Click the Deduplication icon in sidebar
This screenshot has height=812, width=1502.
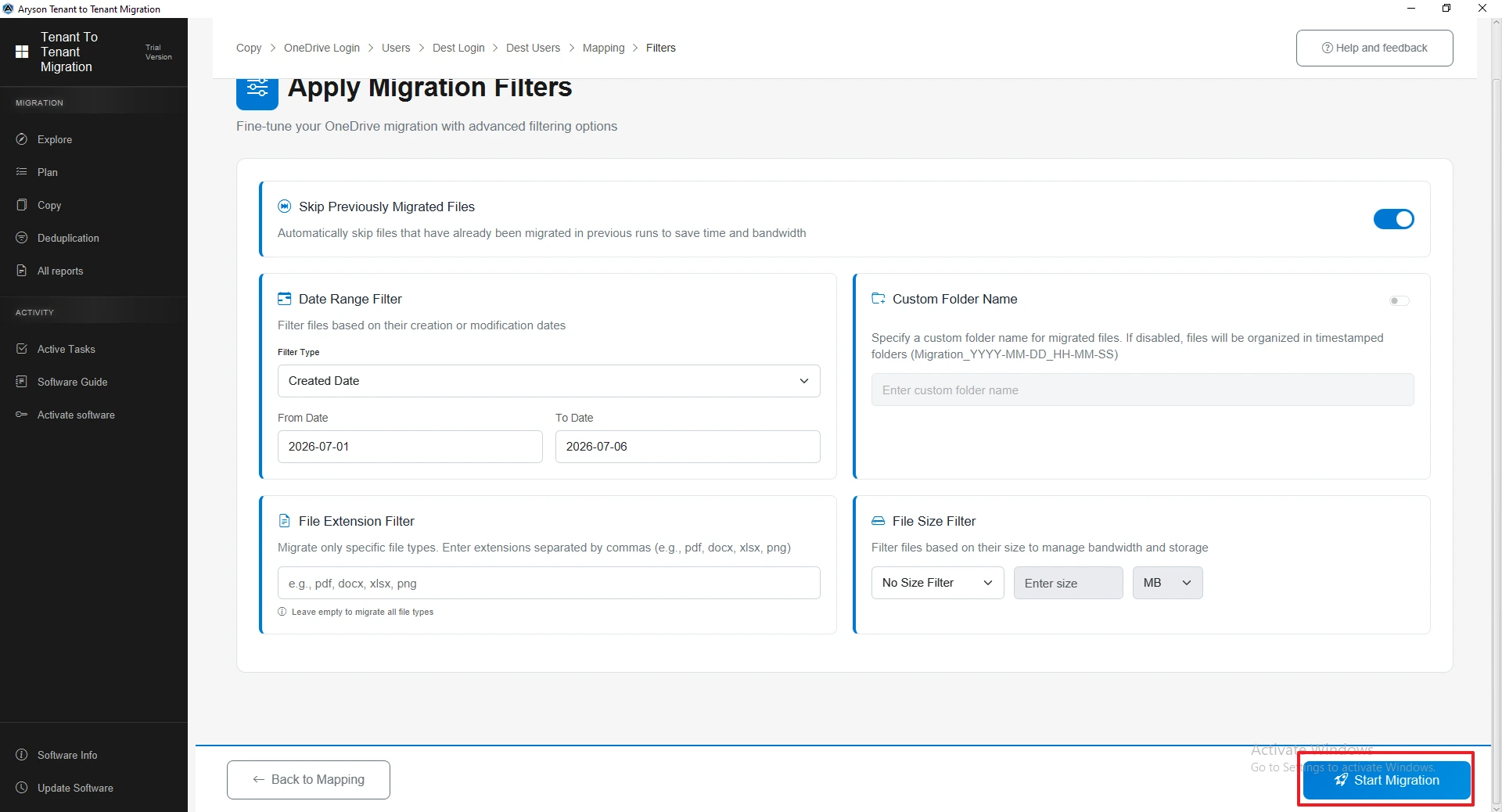click(22, 238)
